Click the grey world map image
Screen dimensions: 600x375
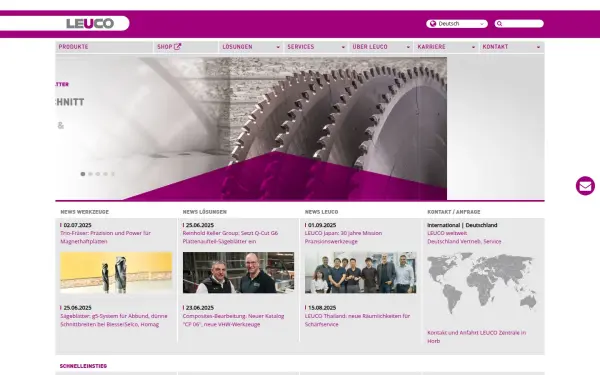coord(482,284)
